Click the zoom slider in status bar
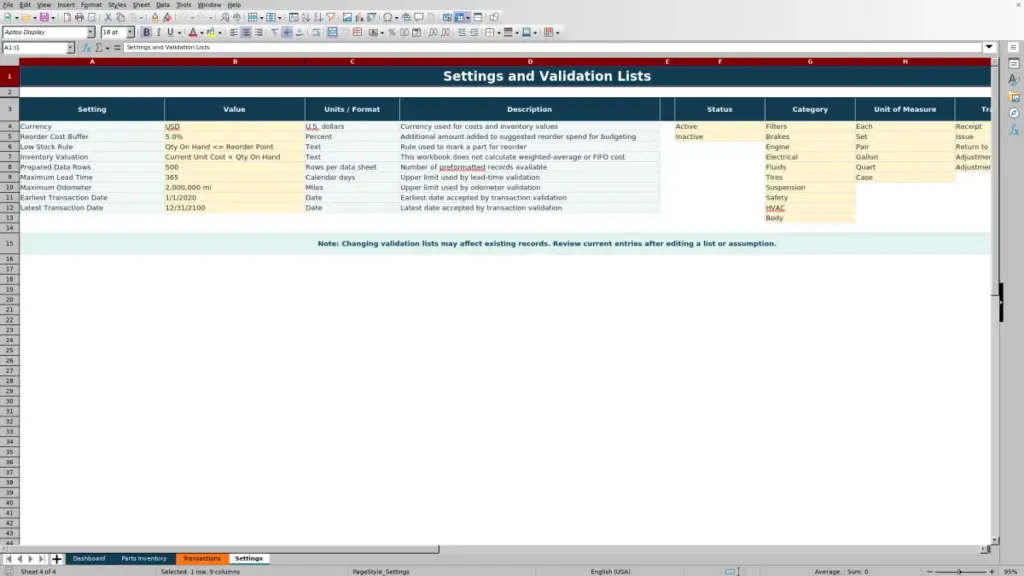1024x576 pixels. (x=960, y=571)
